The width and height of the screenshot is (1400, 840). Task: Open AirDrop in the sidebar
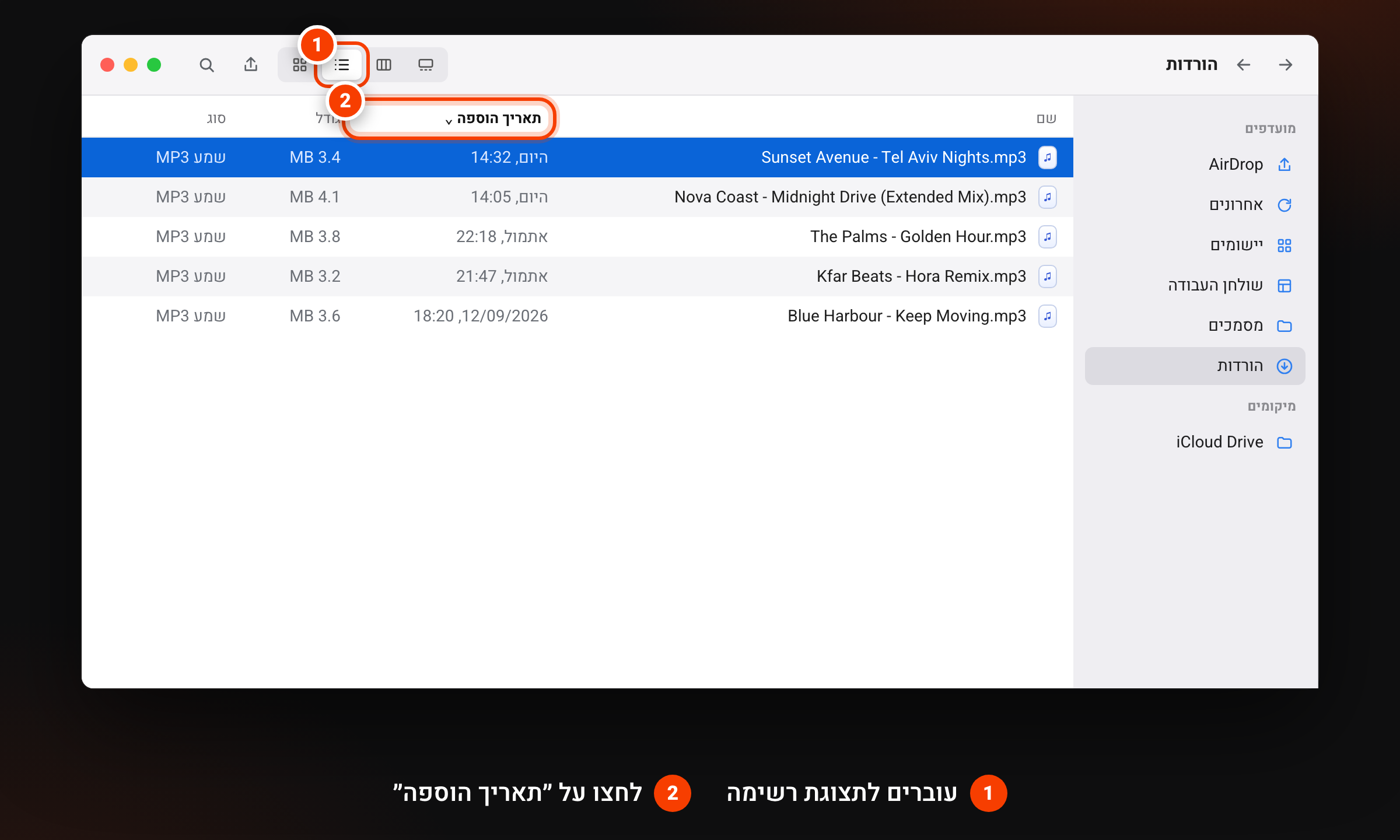point(1195,164)
